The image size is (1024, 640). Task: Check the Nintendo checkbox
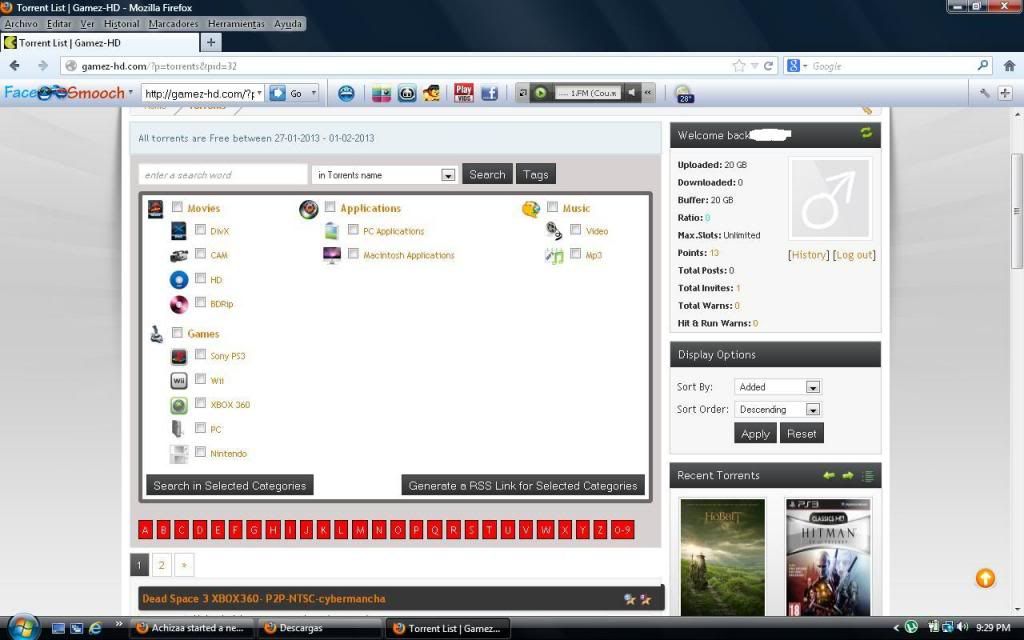[200, 452]
